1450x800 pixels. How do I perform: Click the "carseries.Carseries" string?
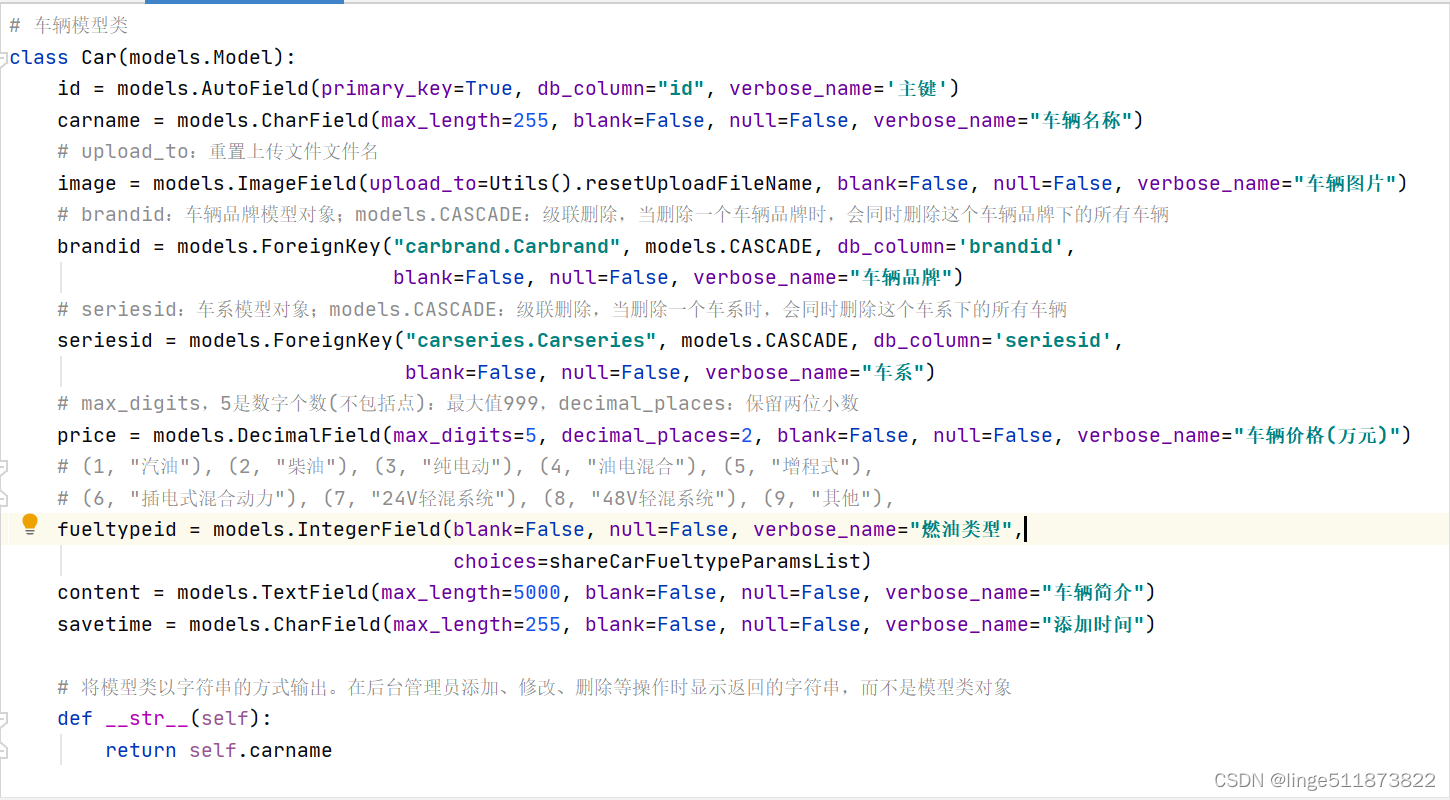pyautogui.click(x=531, y=341)
